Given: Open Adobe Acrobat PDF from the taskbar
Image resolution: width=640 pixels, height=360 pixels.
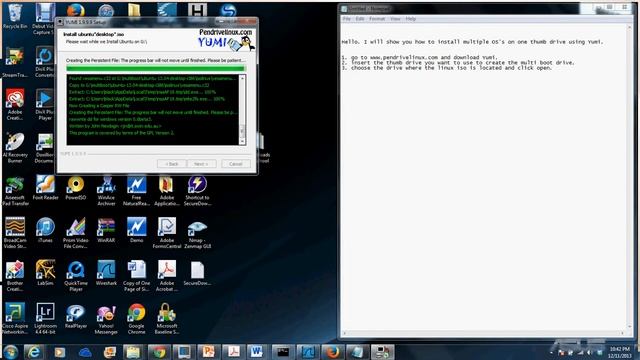Looking at the screenshot, I should 233,352.
